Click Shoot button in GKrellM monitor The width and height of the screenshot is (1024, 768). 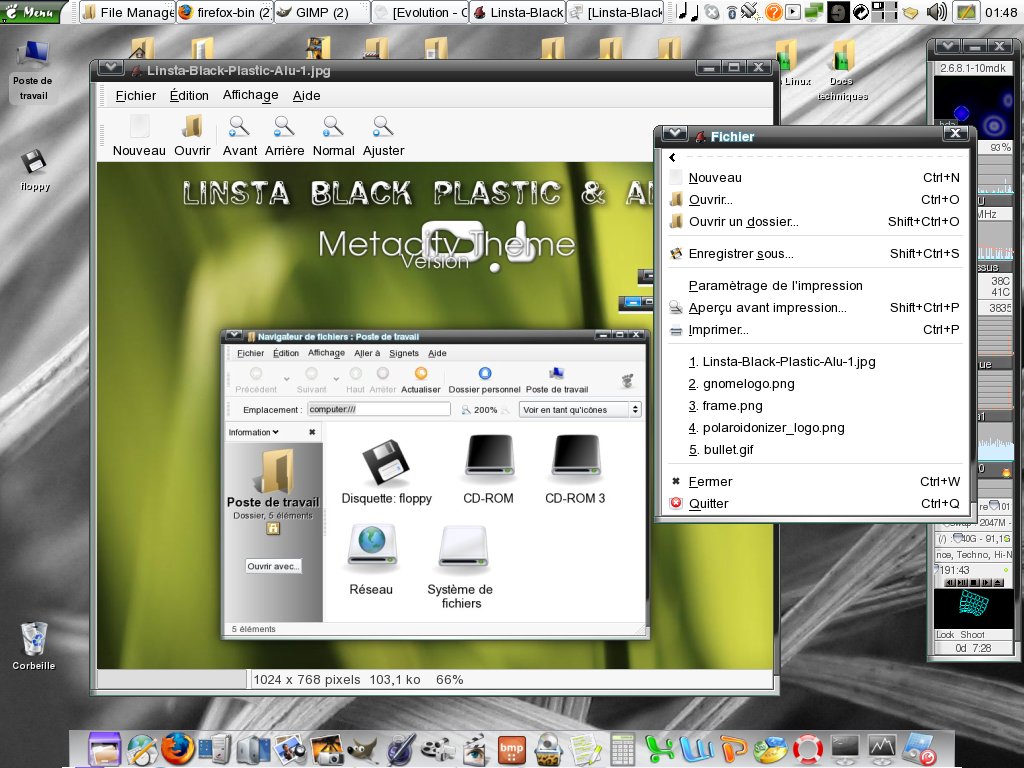click(972, 634)
